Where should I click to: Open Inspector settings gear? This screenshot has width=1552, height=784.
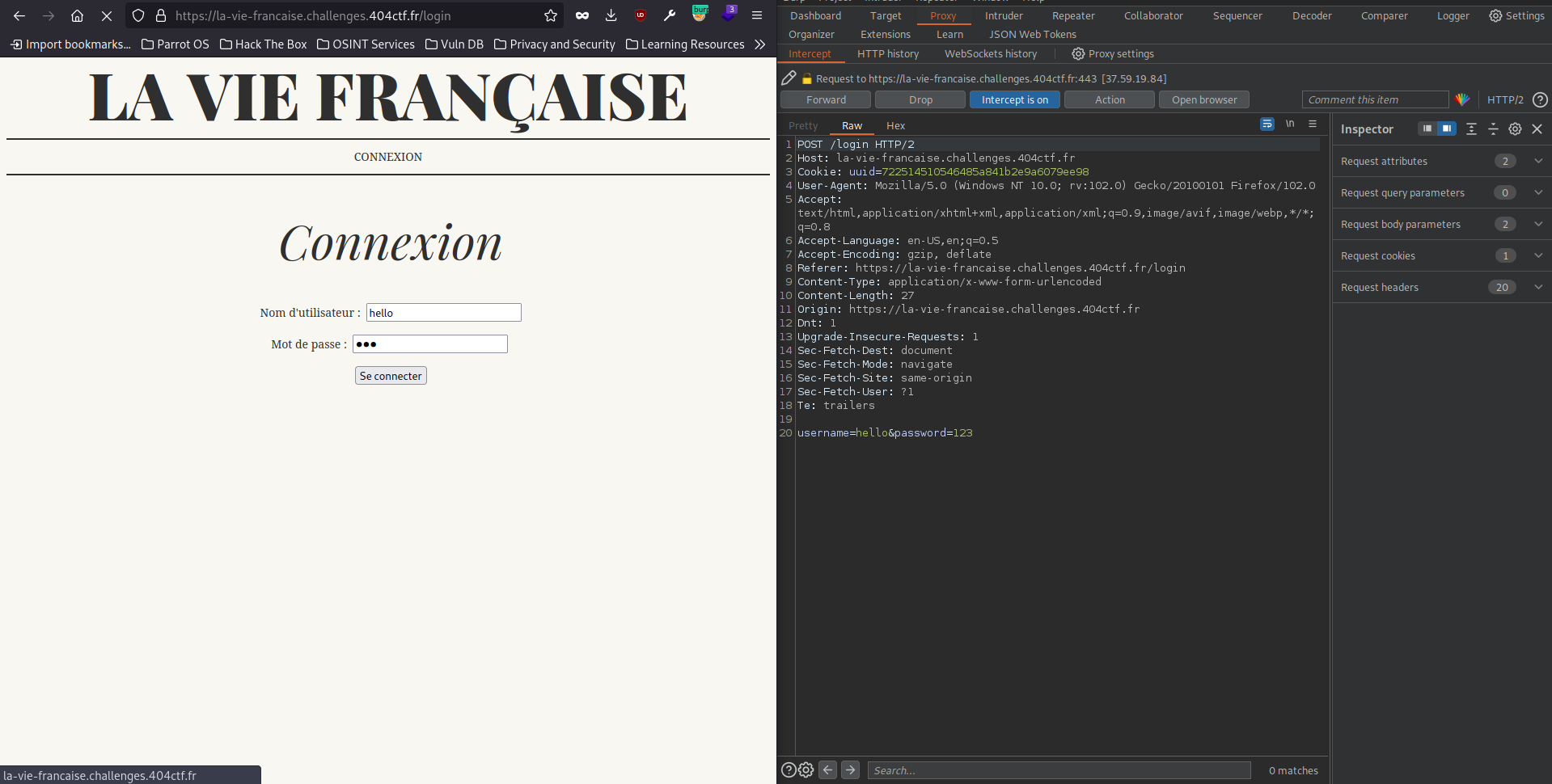click(1515, 129)
